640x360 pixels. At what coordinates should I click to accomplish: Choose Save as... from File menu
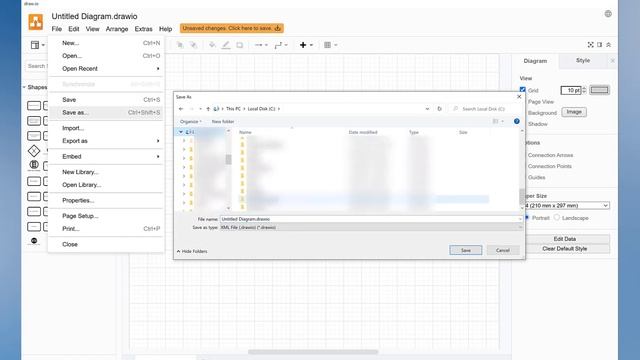pos(106,113)
